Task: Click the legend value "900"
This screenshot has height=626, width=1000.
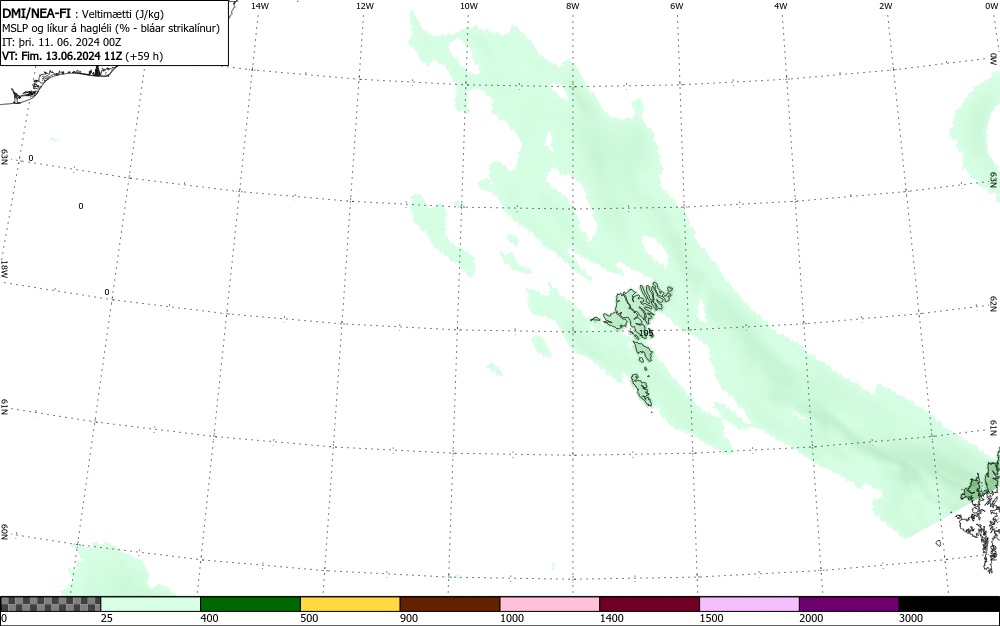Action: [x=409, y=618]
